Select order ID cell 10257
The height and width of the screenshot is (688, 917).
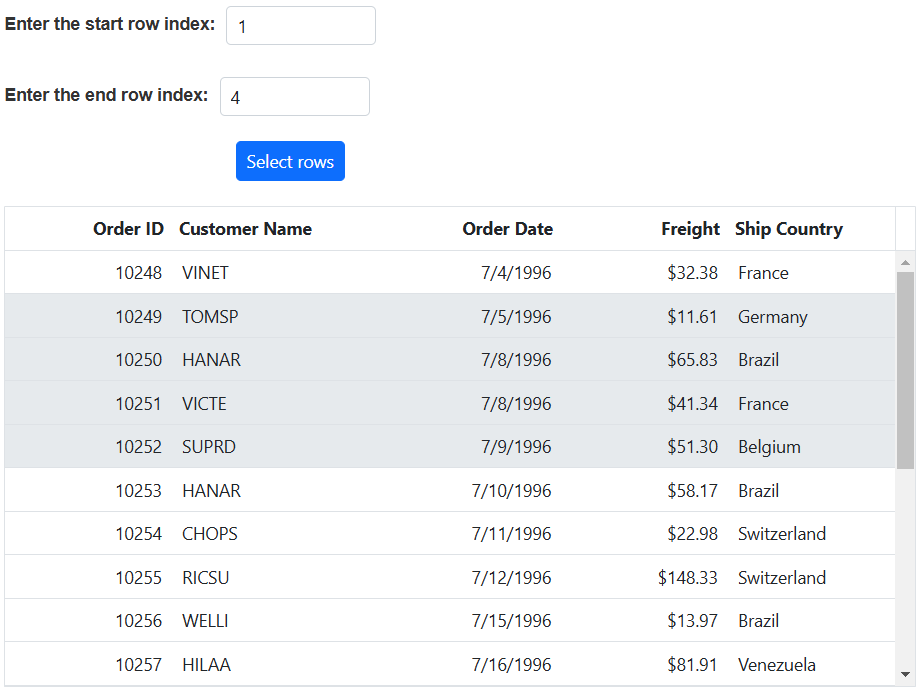point(139,665)
